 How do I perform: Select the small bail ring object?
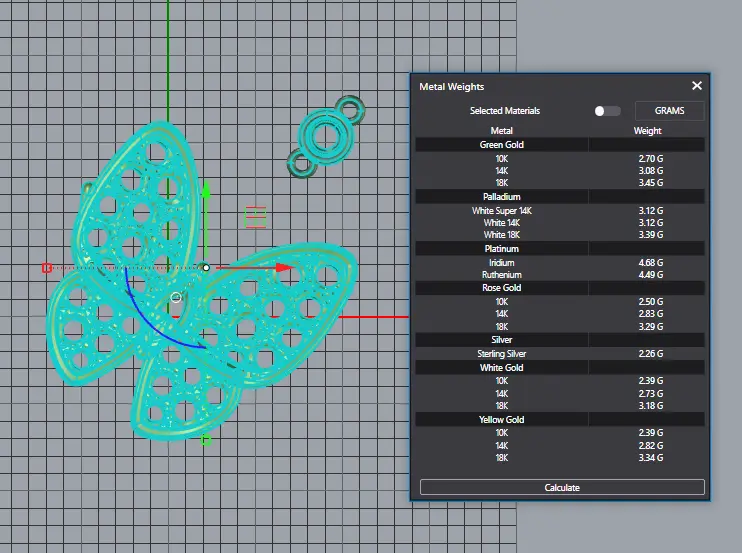[x=326, y=137]
